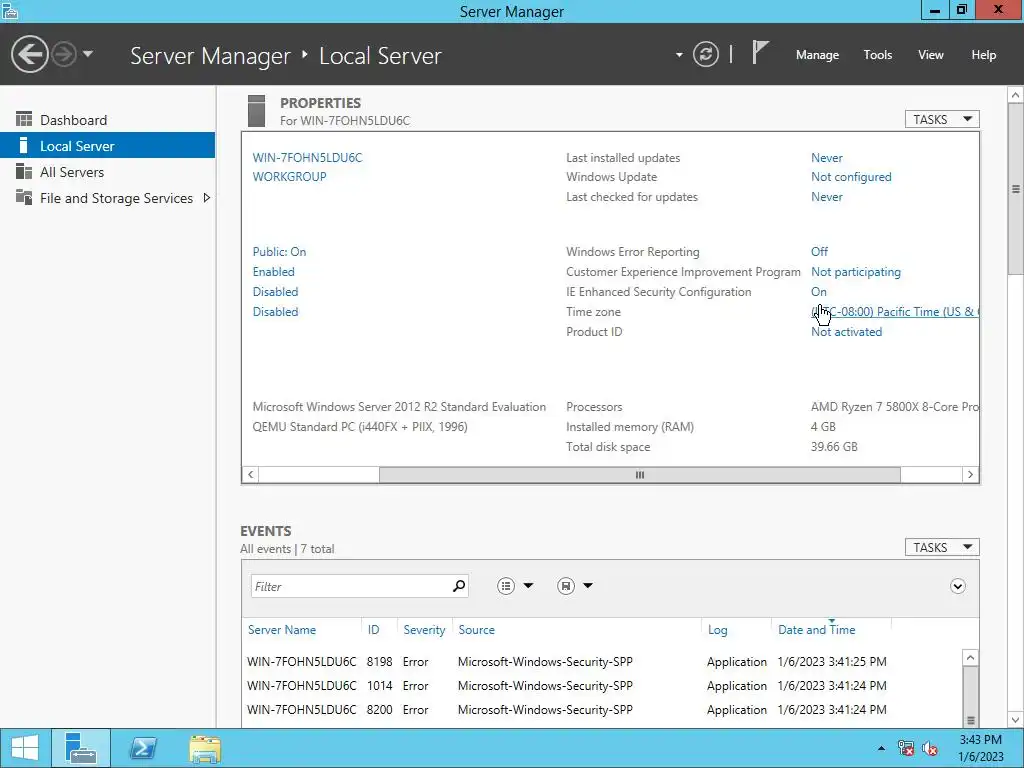Click the File and Storage Services icon
This screenshot has height=768, width=1024.
coord(24,197)
